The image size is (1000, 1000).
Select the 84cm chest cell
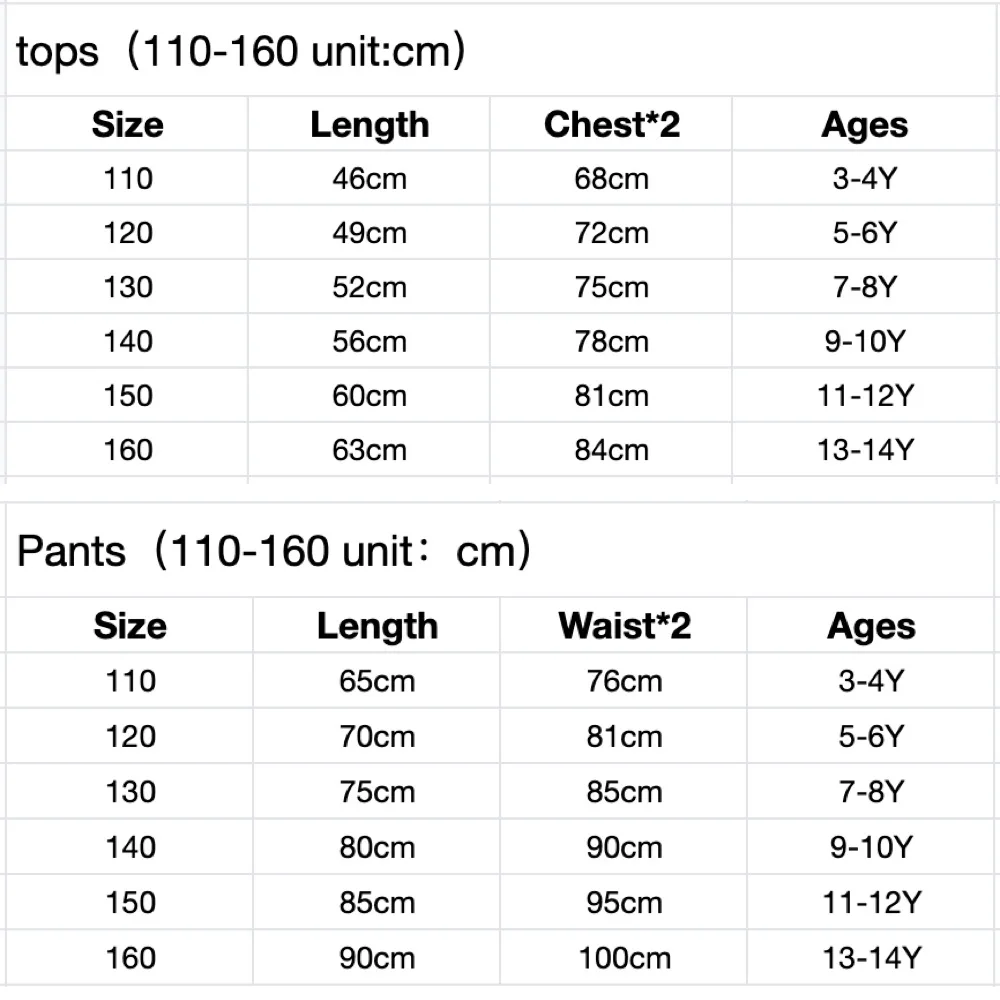coord(611,449)
